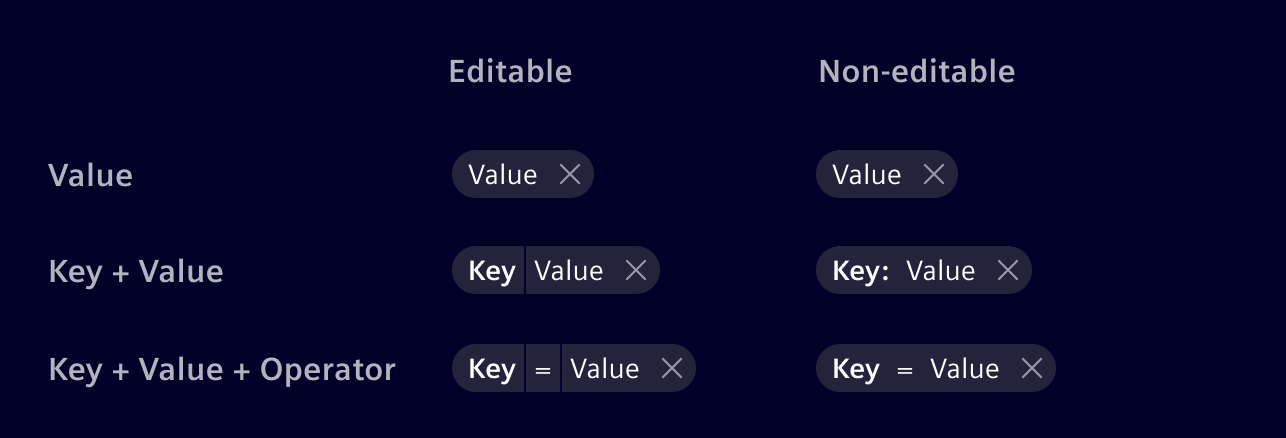This screenshot has height=438, width=1286.
Task: Remove the editable Value-only chip
Action: click(x=570, y=175)
